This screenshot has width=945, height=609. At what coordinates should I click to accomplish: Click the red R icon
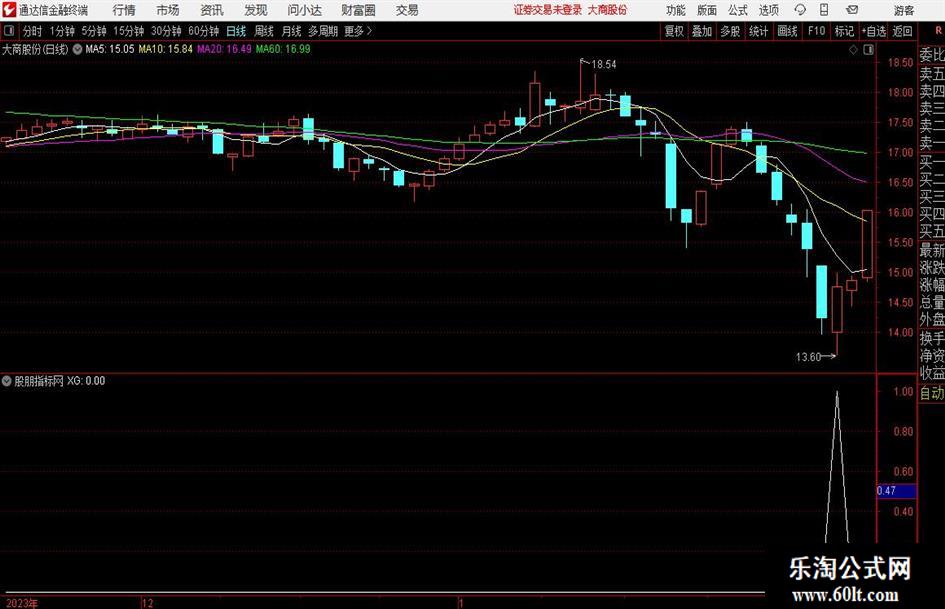[938, 31]
